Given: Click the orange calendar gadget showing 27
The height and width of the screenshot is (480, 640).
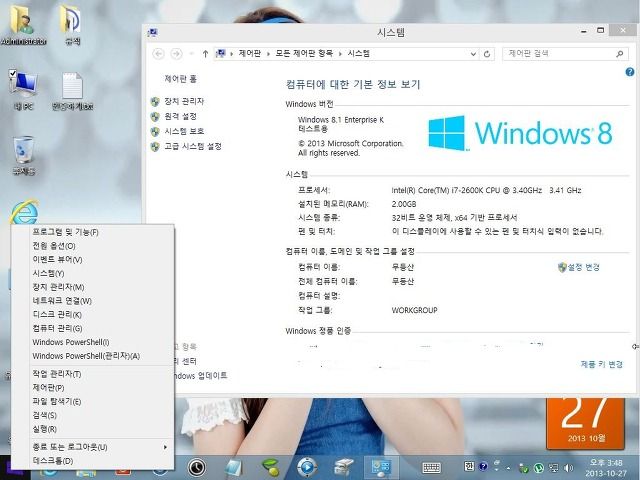Looking at the screenshot, I should click(585, 424).
